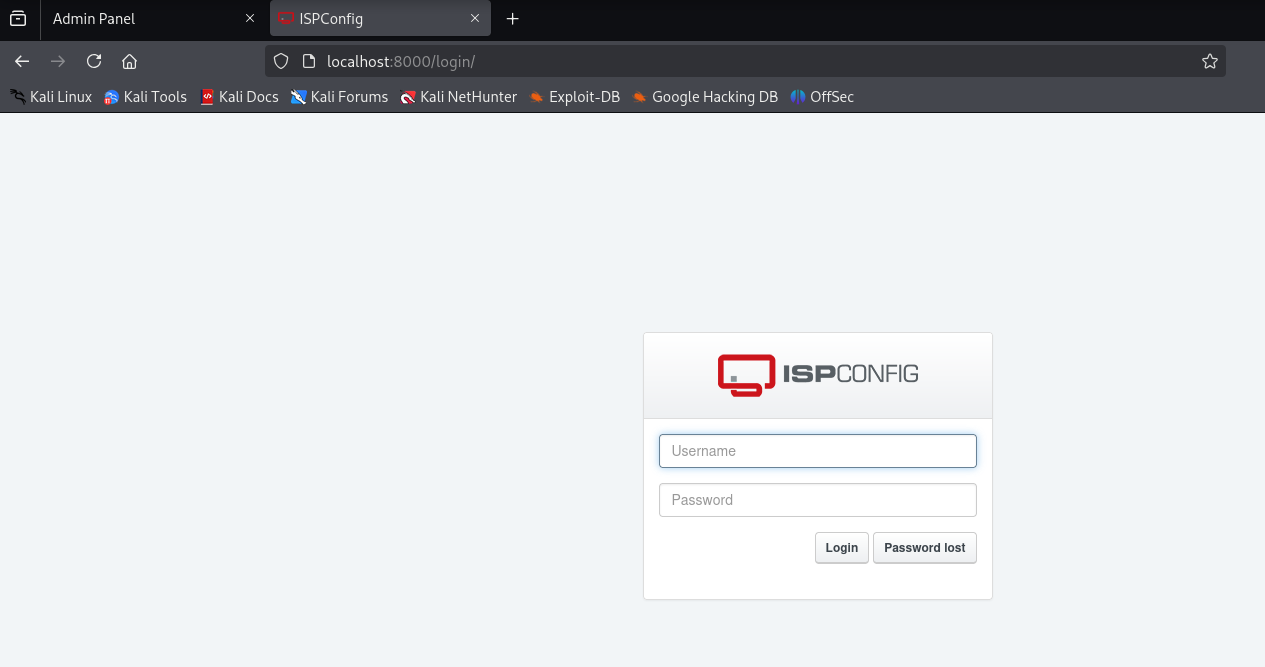Open the Kali Forums bookmark
The width and height of the screenshot is (1265, 667).
pyautogui.click(x=339, y=97)
